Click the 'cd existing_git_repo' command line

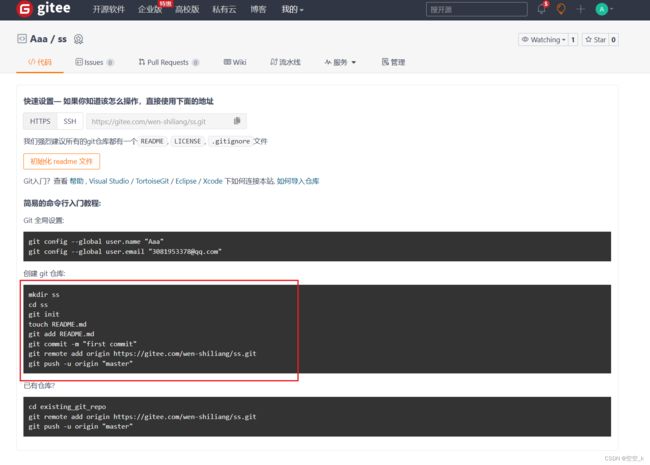(67, 407)
